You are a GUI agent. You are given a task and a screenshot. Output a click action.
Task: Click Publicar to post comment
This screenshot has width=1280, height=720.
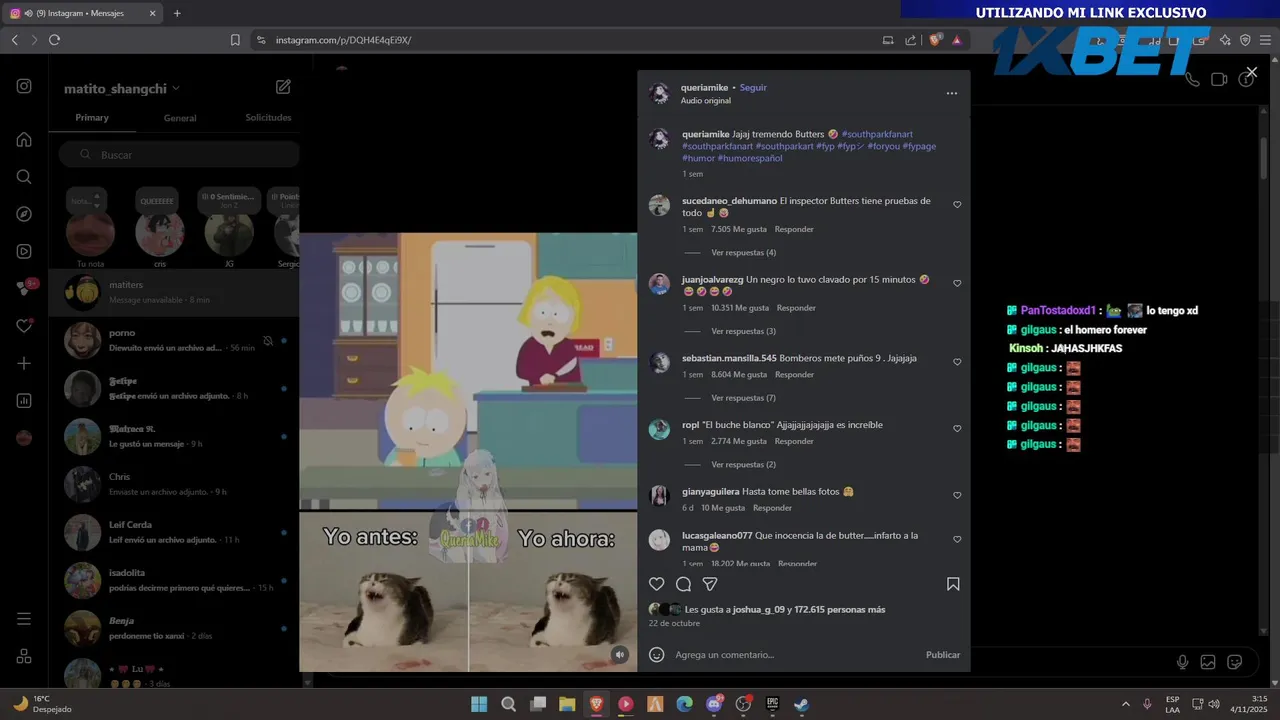pyautogui.click(x=942, y=655)
